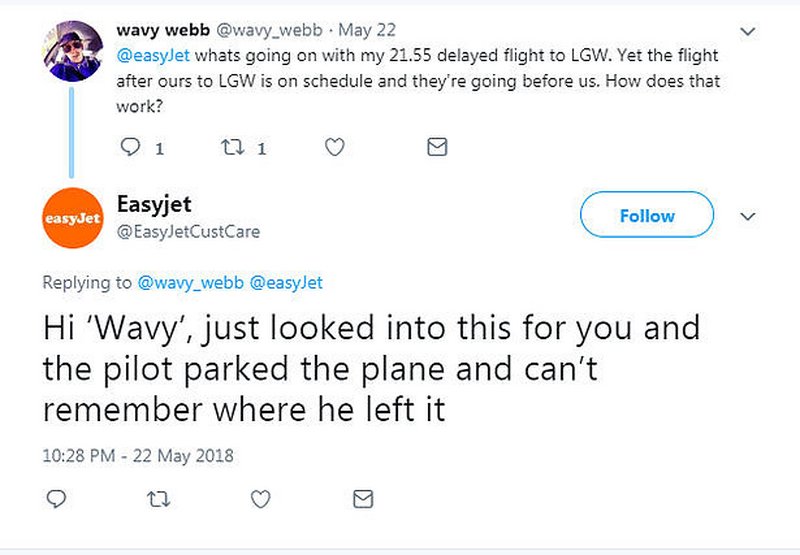
Task: Reply to wavy webb's tweet
Action: (x=130, y=147)
